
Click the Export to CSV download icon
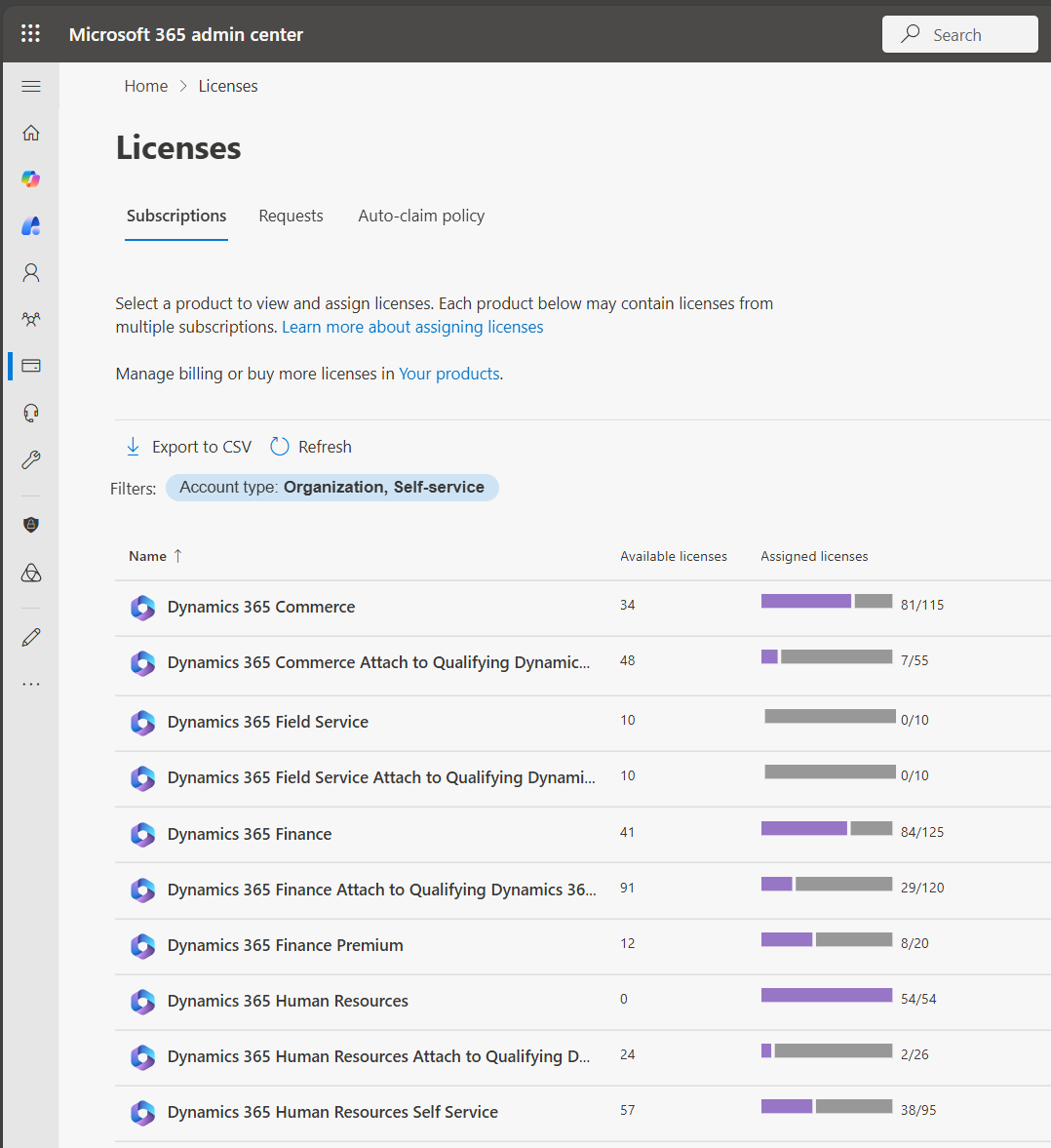[134, 447]
